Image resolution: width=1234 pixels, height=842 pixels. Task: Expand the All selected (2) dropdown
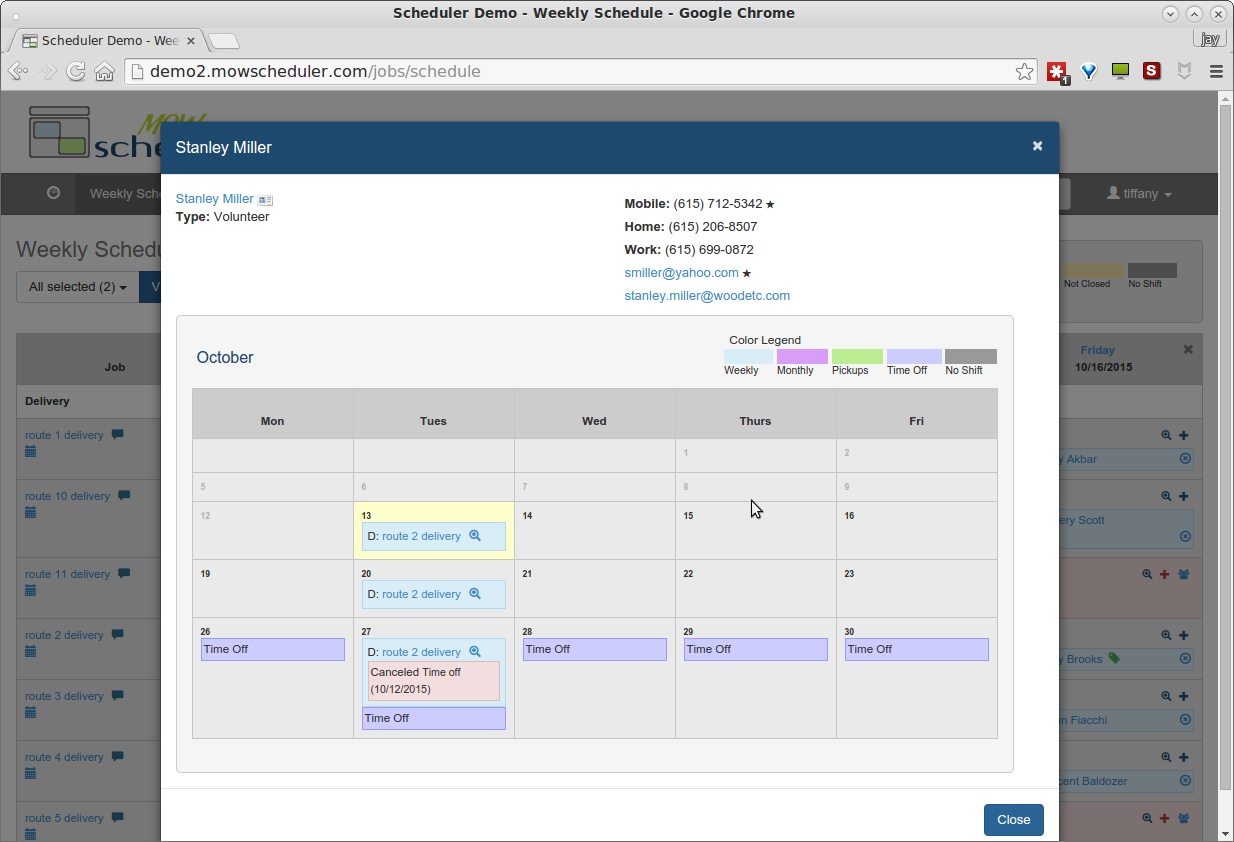(77, 287)
